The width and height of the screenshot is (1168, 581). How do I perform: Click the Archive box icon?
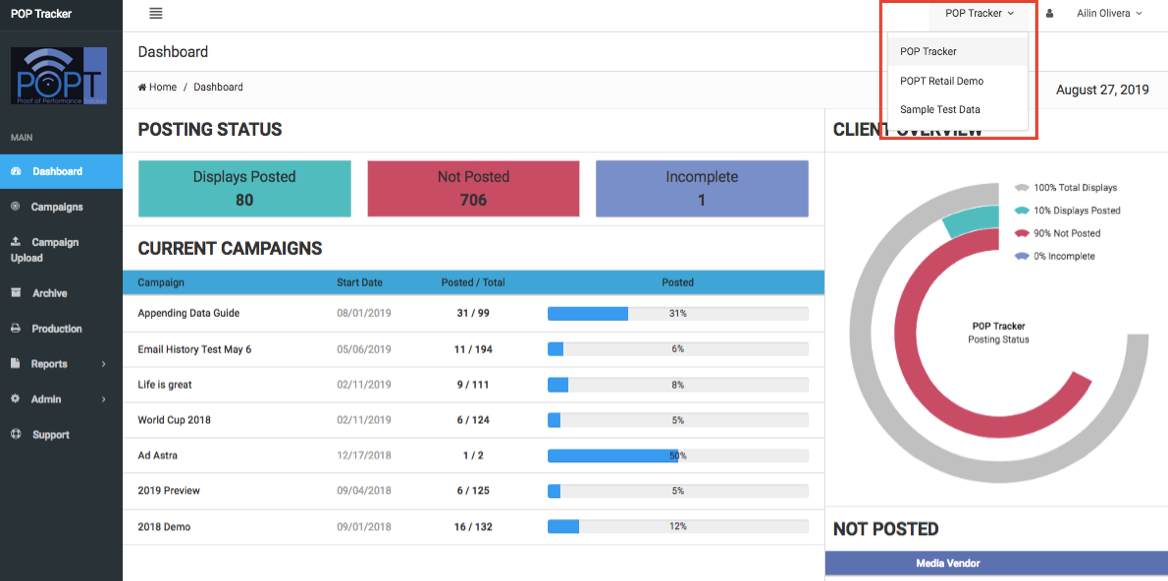pos(16,293)
